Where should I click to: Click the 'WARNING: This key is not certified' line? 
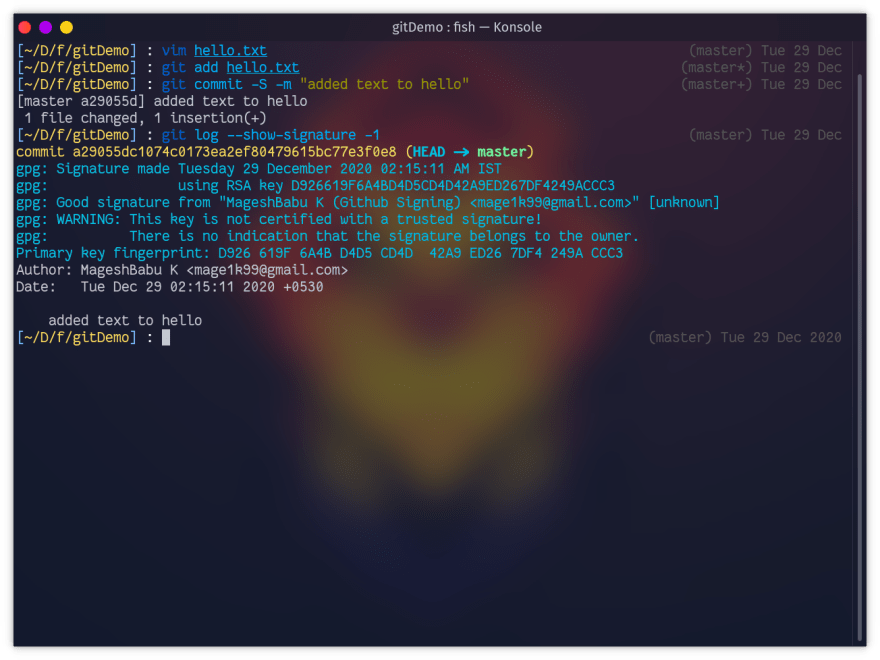[279, 219]
